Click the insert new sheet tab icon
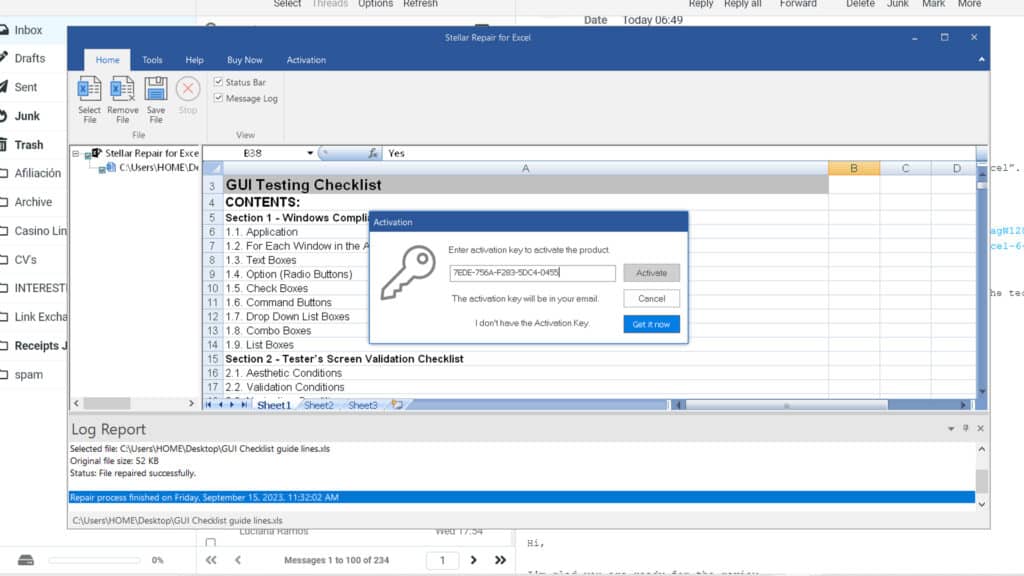The width and height of the screenshot is (1024, 576). pos(396,405)
